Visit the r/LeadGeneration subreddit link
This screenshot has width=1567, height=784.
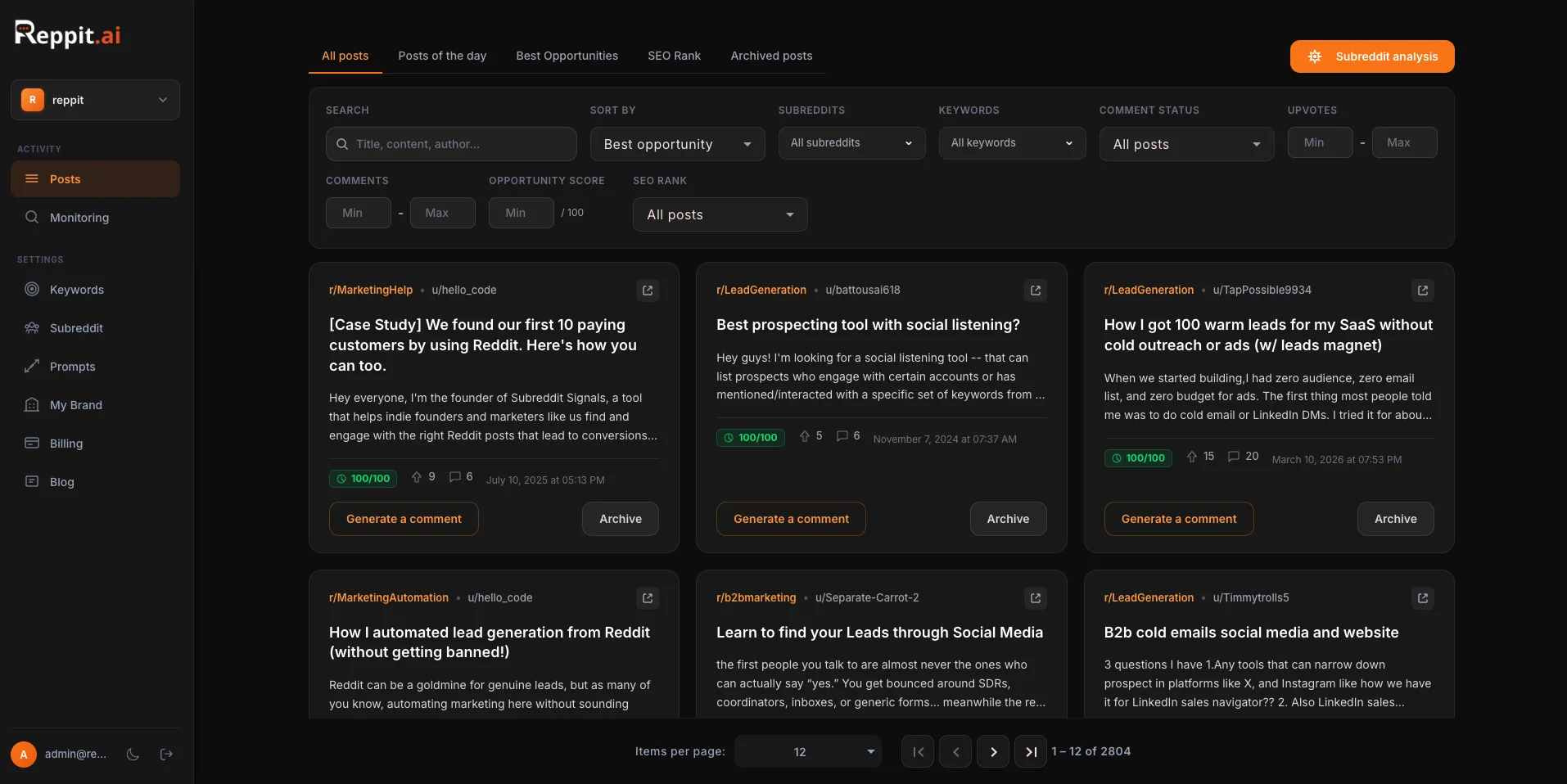(761, 290)
